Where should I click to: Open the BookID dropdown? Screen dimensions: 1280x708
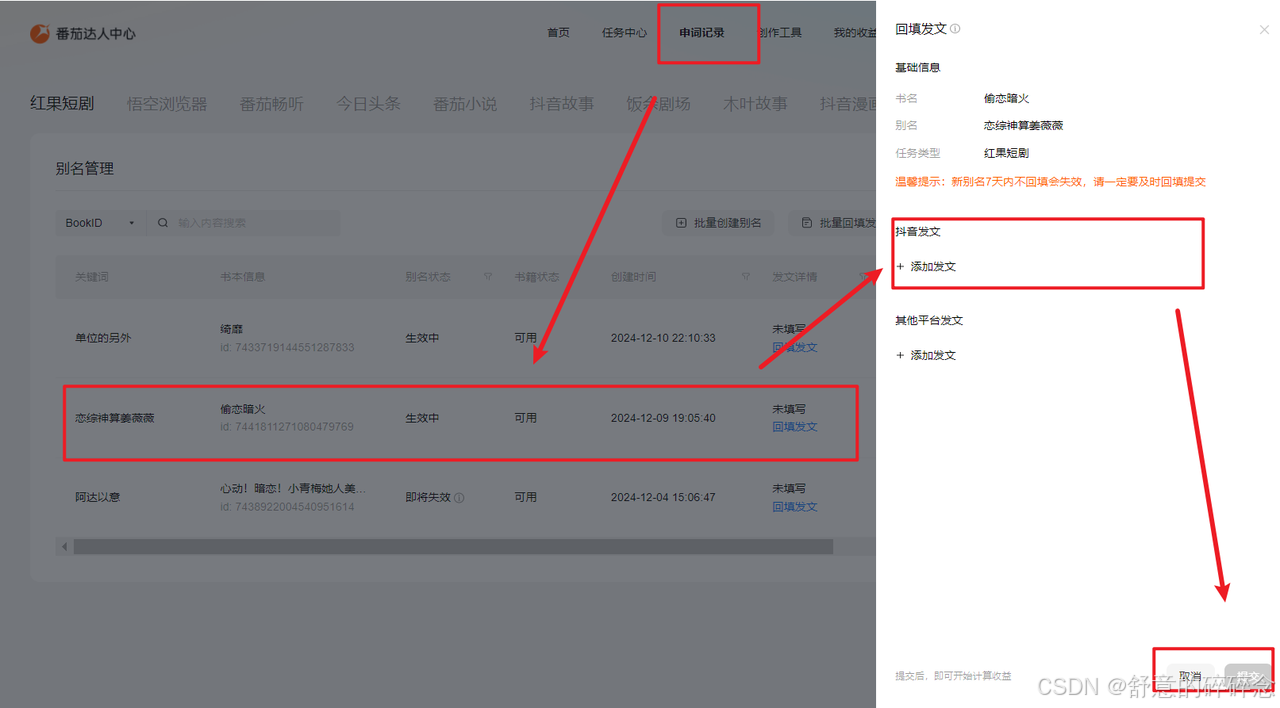click(x=100, y=223)
